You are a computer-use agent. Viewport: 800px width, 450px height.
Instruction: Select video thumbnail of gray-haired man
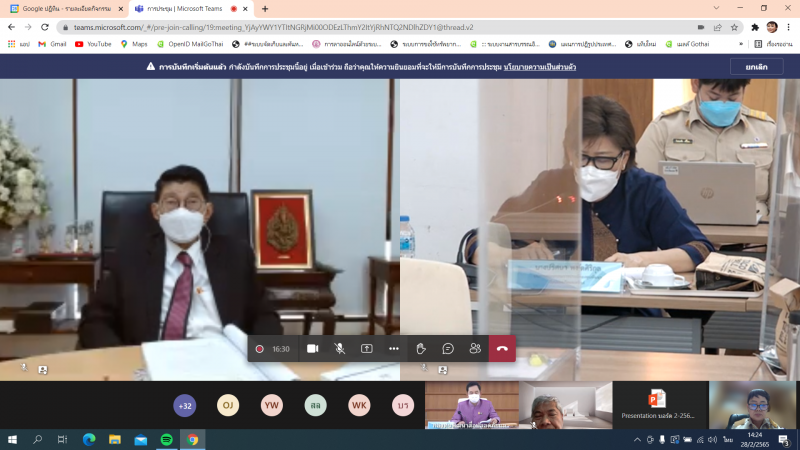pos(566,405)
